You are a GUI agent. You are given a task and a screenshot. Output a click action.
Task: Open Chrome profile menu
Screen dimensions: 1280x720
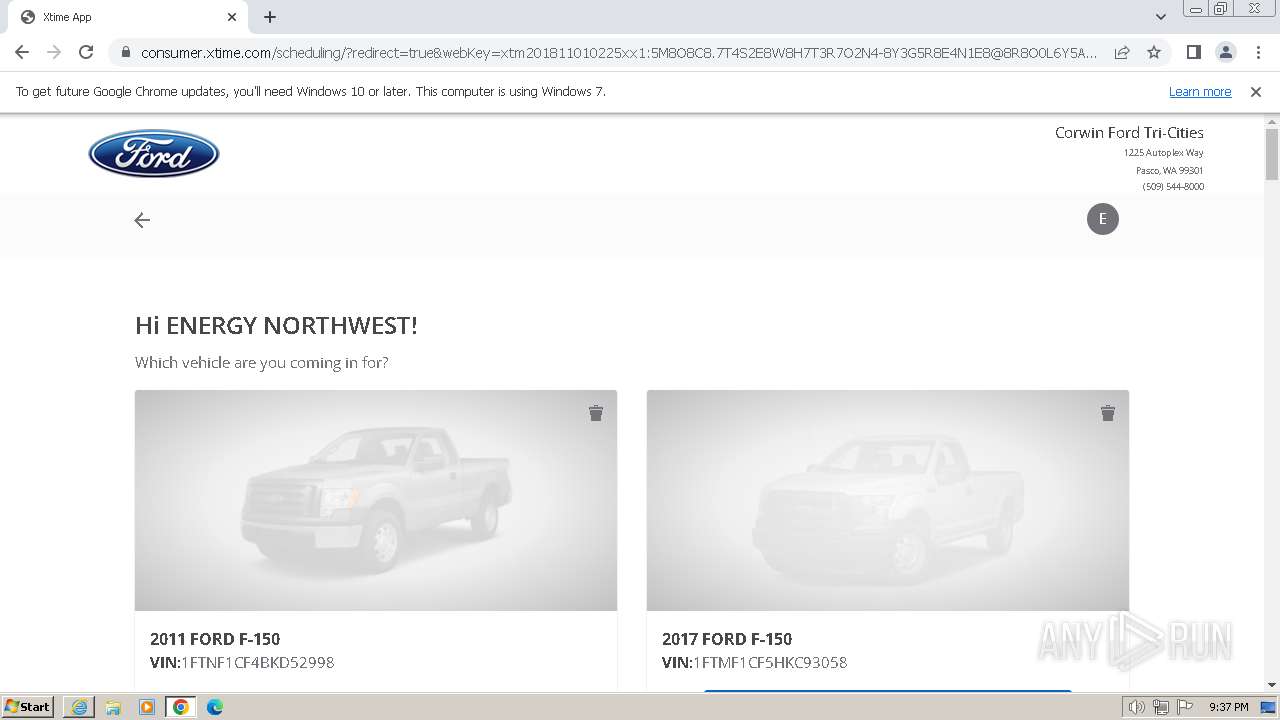pos(1225,52)
